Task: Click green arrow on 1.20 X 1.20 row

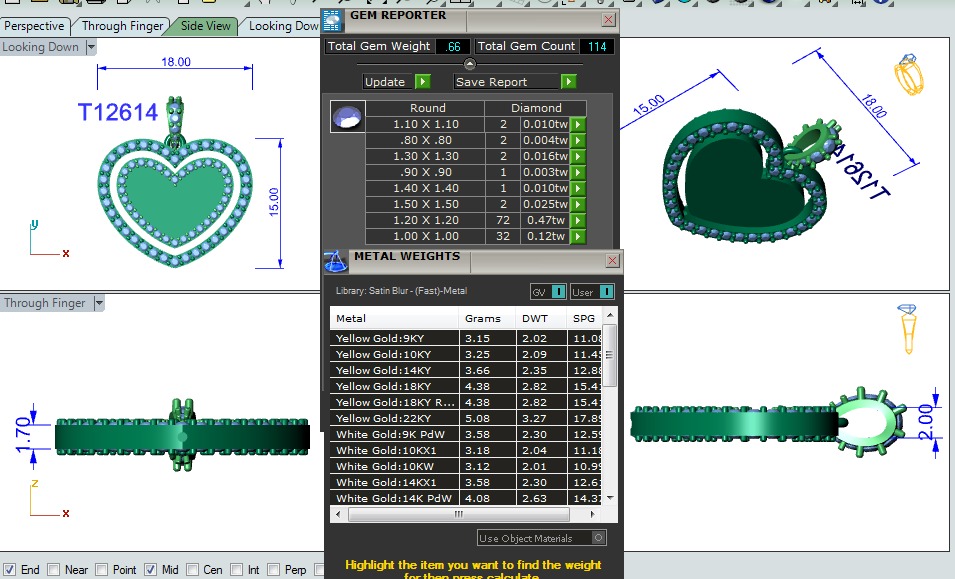Action: click(x=577, y=220)
